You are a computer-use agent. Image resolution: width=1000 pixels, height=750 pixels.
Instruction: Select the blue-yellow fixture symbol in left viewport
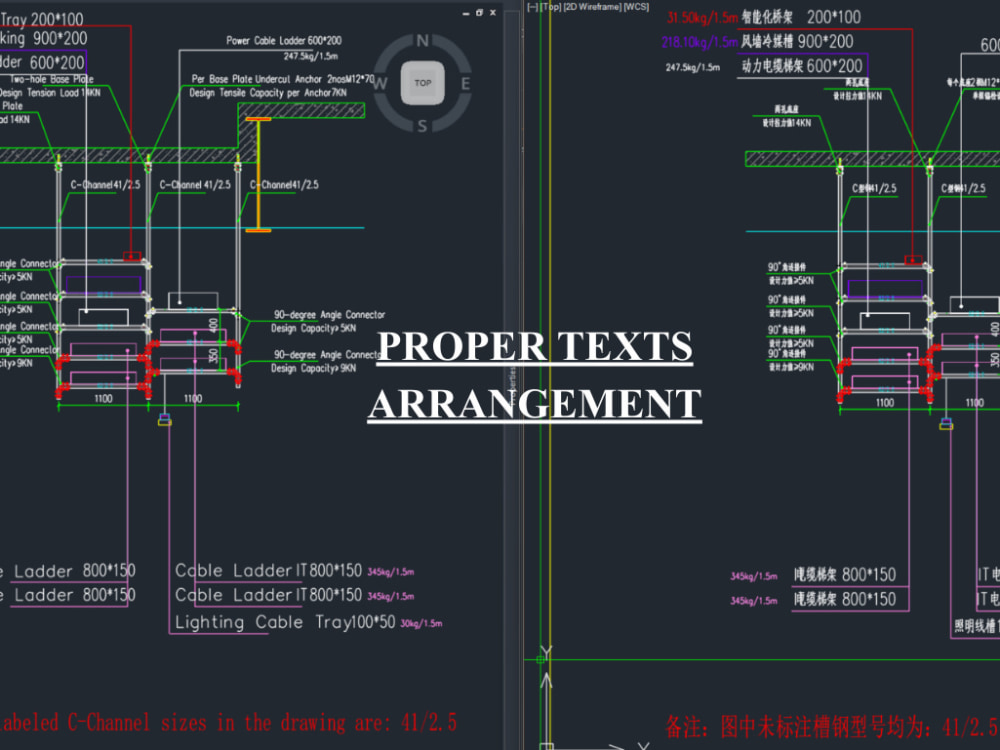pyautogui.click(x=165, y=420)
